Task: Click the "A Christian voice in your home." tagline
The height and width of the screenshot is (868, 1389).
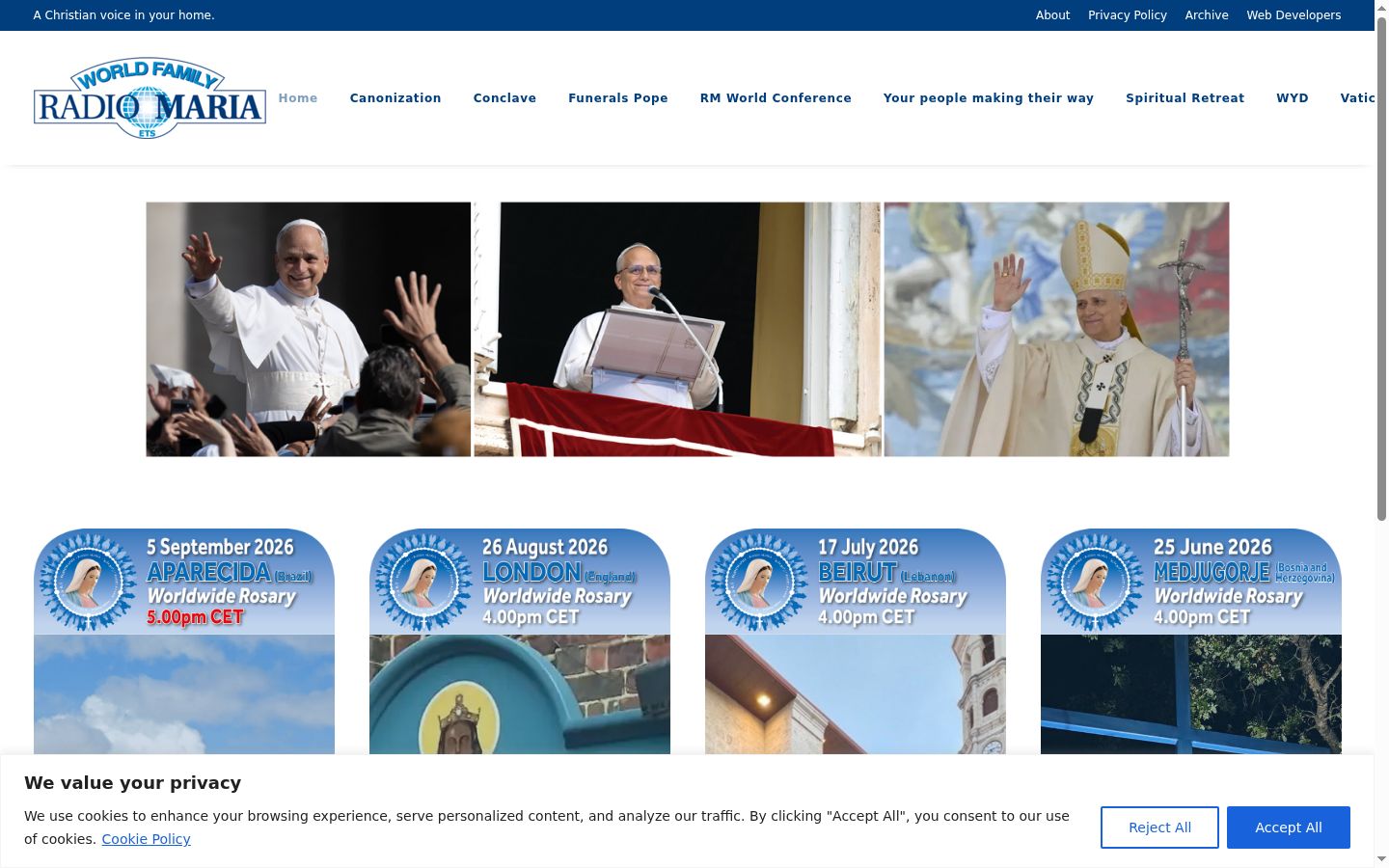Action: pyautogui.click(x=123, y=15)
